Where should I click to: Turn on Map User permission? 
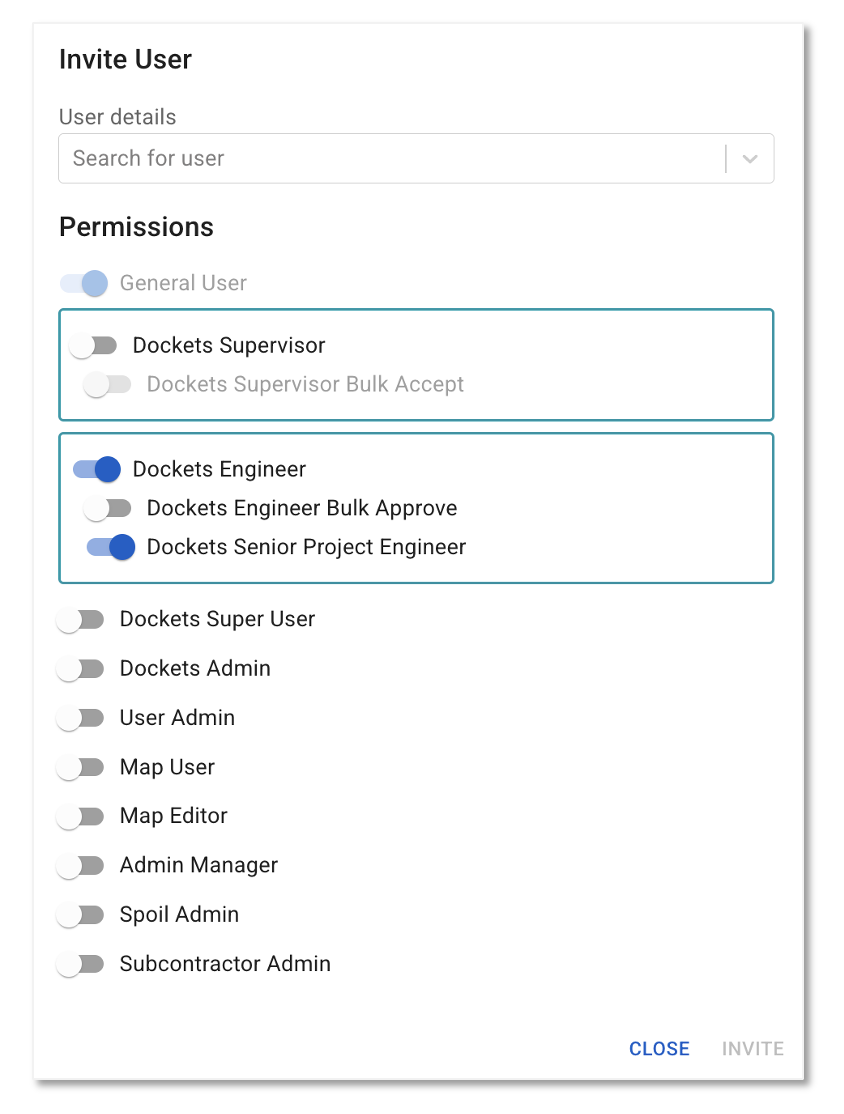[80, 767]
